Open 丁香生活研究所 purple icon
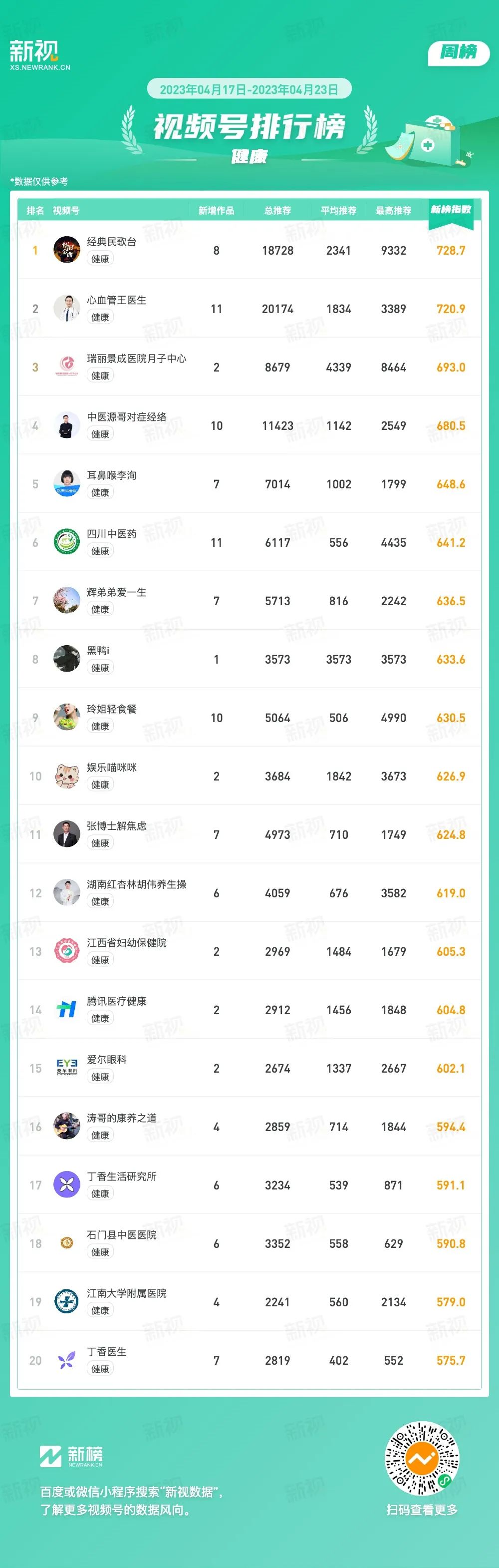The height and width of the screenshot is (1568, 499). pyautogui.click(x=67, y=1184)
